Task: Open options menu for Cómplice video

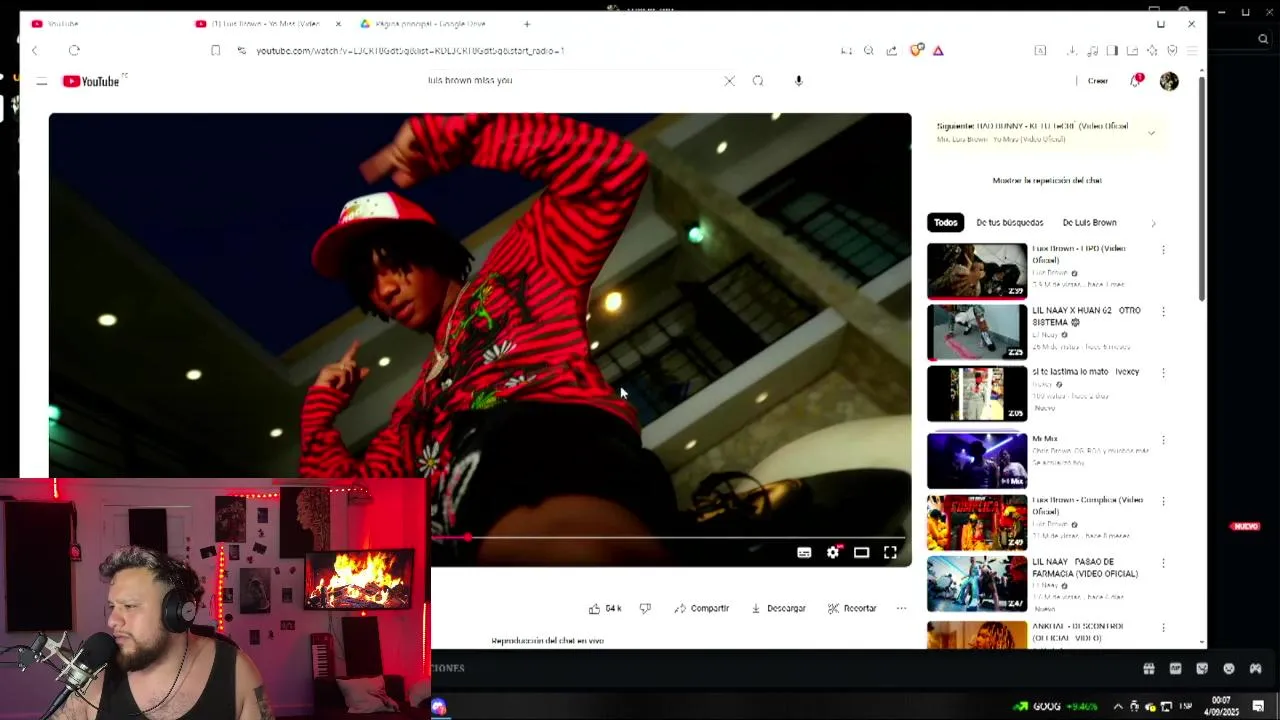Action: click(1163, 501)
